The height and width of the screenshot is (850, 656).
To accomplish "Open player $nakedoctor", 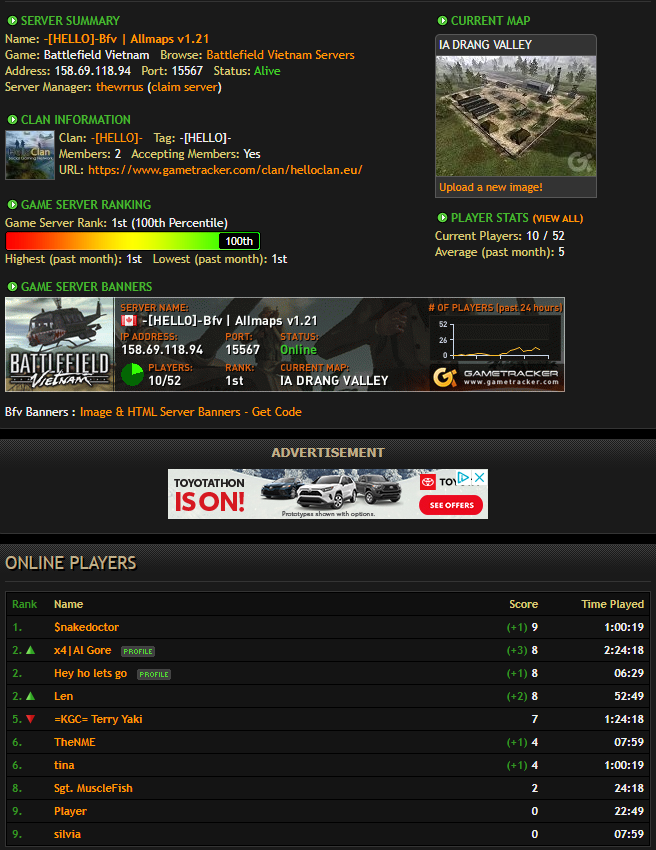I will (x=86, y=627).
